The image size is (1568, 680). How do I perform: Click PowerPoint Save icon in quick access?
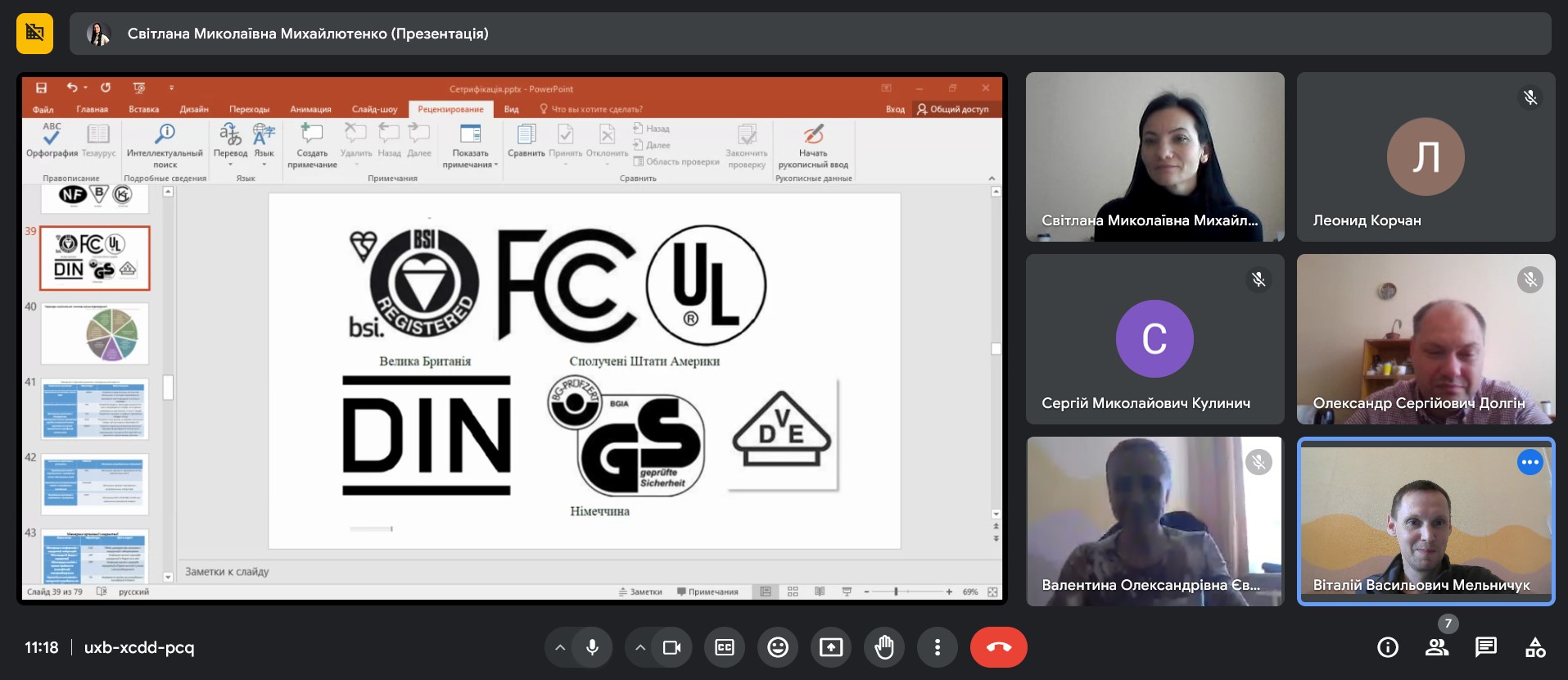click(x=42, y=88)
